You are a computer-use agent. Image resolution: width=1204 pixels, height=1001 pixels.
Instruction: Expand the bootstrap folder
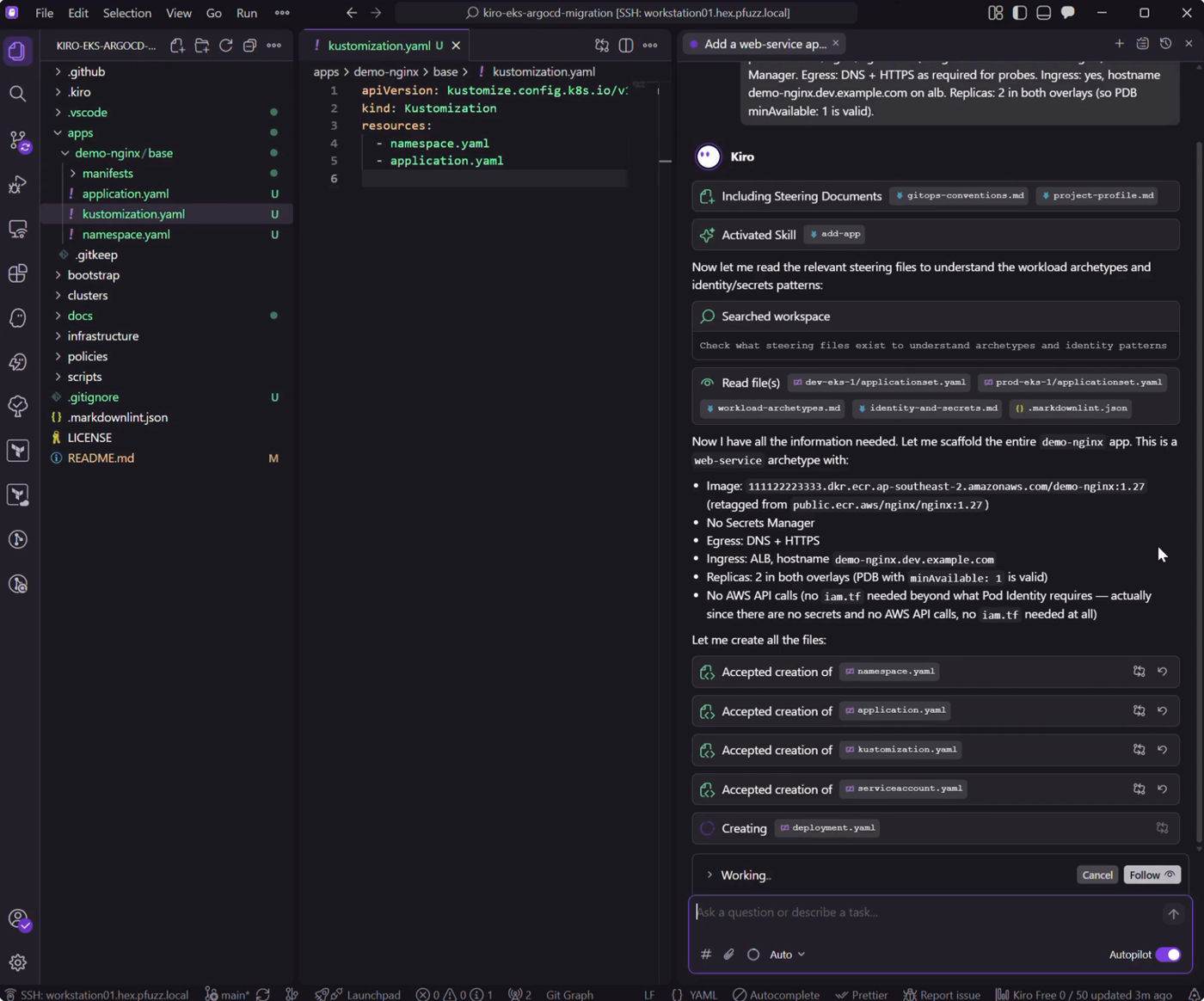tap(167, 275)
